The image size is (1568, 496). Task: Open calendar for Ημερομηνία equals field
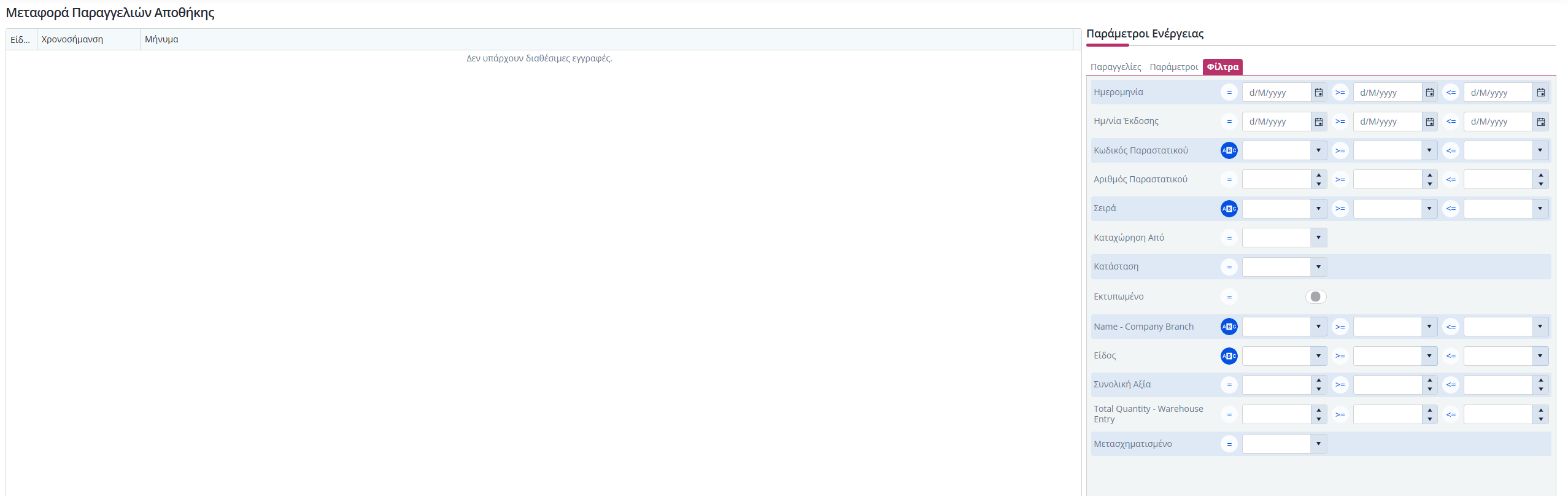click(1318, 93)
